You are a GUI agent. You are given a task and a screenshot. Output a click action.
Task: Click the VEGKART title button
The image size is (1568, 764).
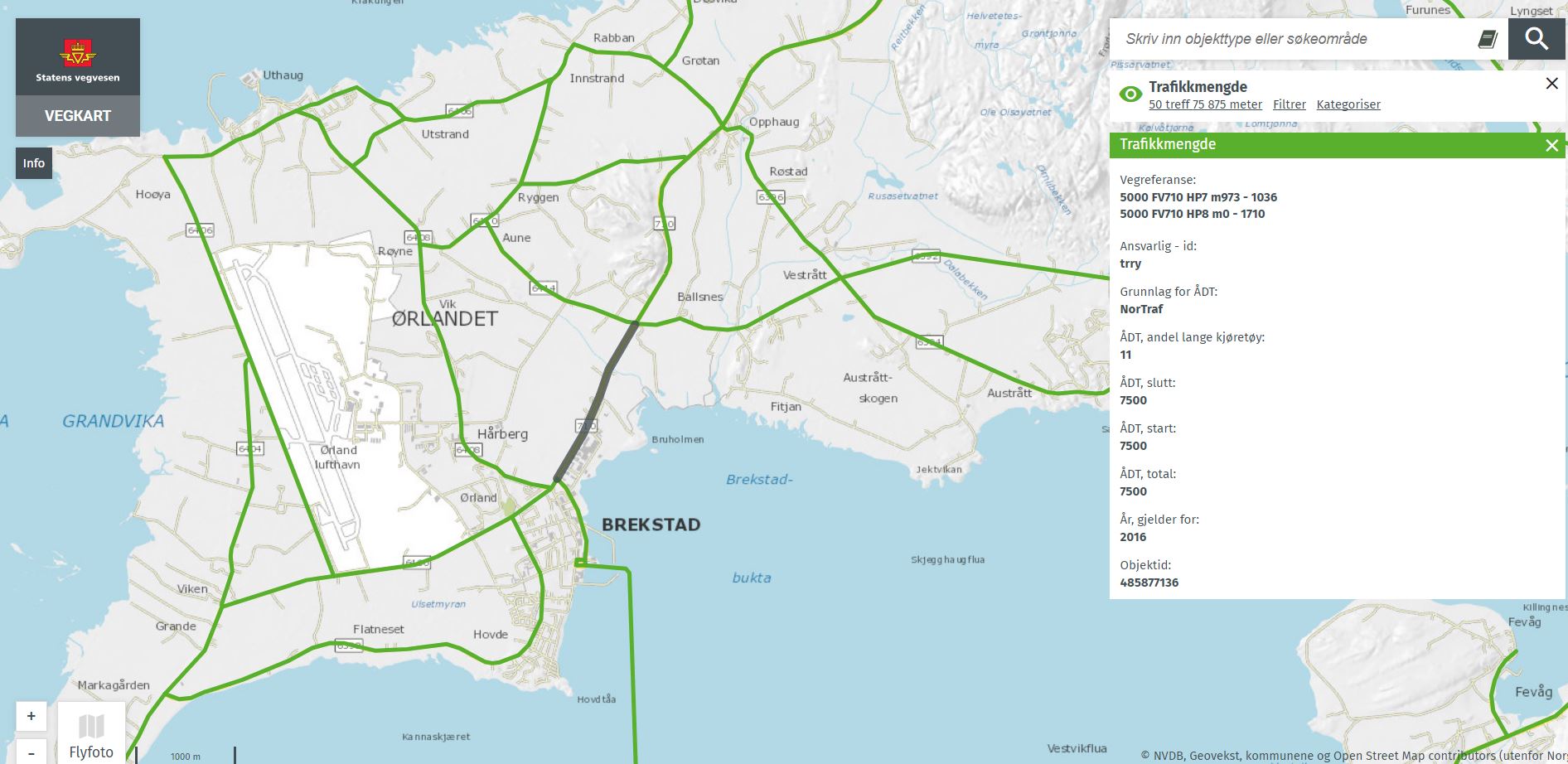78,116
